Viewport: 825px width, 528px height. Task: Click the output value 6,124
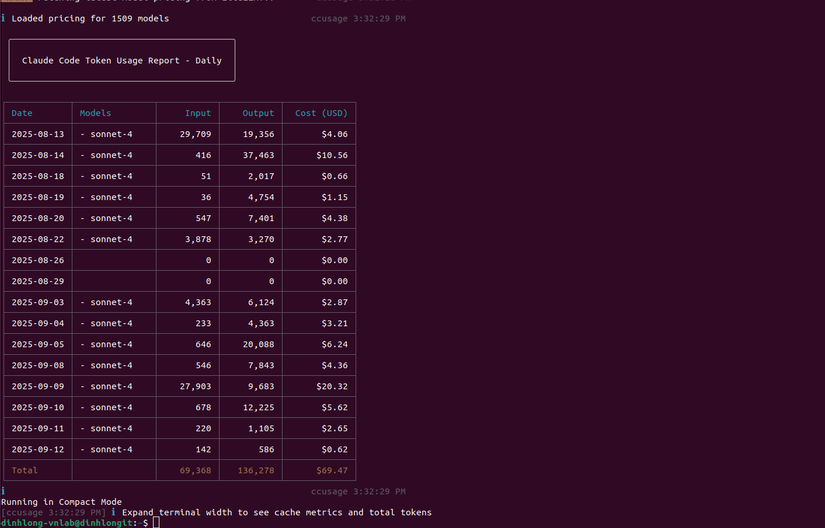(x=261, y=302)
